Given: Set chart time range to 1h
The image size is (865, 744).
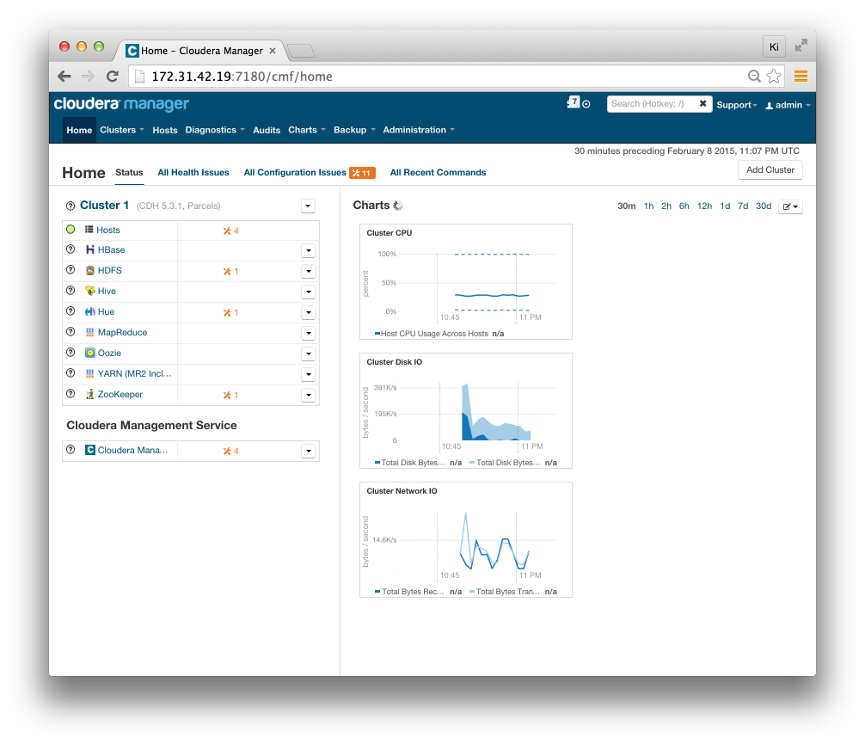Looking at the screenshot, I should [x=649, y=206].
